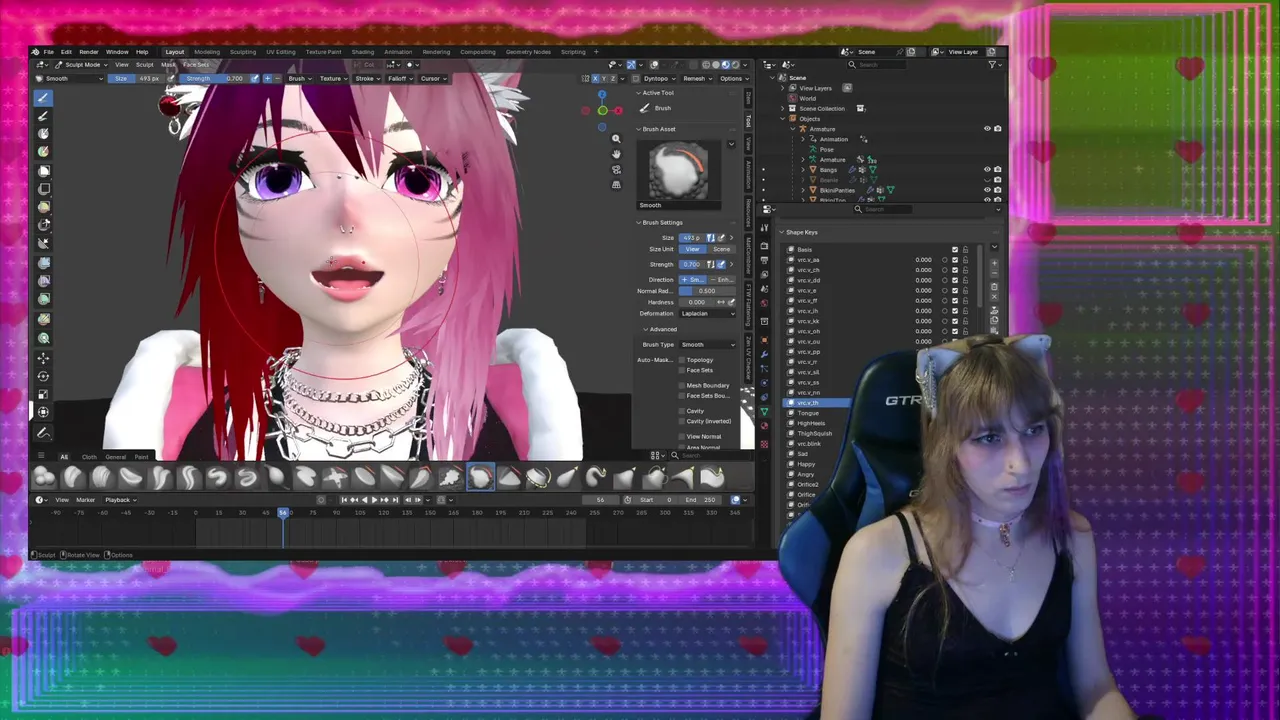Open the Render menu
Image resolution: width=1280 pixels, height=720 pixels.
coord(89,52)
